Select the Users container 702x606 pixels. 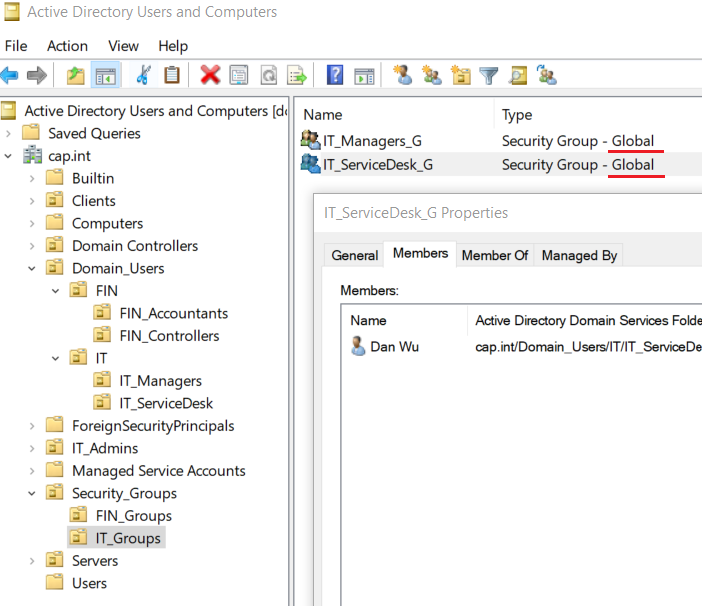tap(89, 583)
